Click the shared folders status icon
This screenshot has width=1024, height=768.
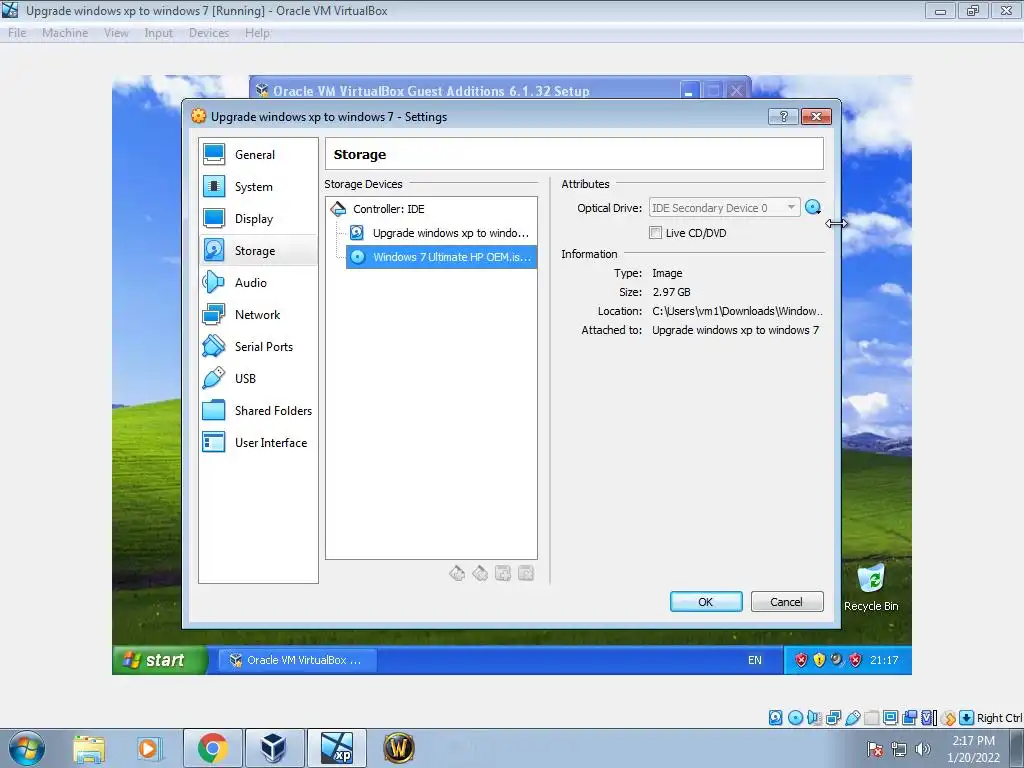click(871, 718)
